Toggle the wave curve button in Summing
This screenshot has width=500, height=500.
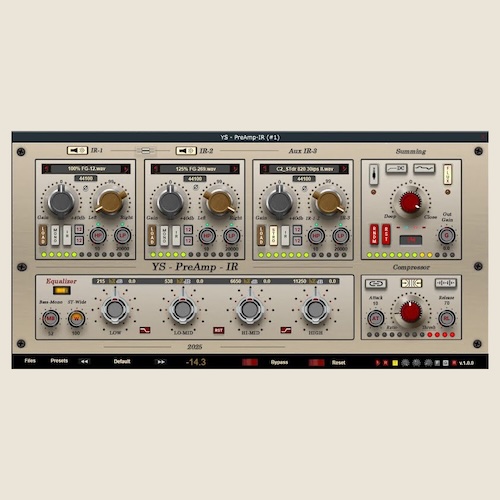[424, 168]
